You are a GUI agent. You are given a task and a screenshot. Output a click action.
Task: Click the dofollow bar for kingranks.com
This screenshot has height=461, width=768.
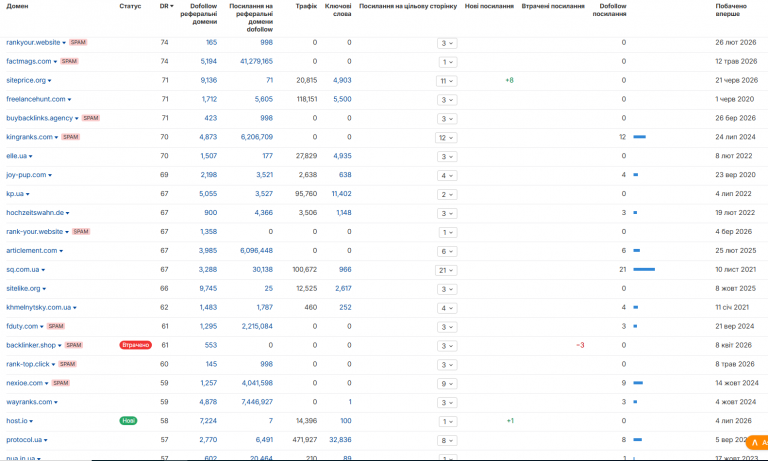(x=640, y=137)
